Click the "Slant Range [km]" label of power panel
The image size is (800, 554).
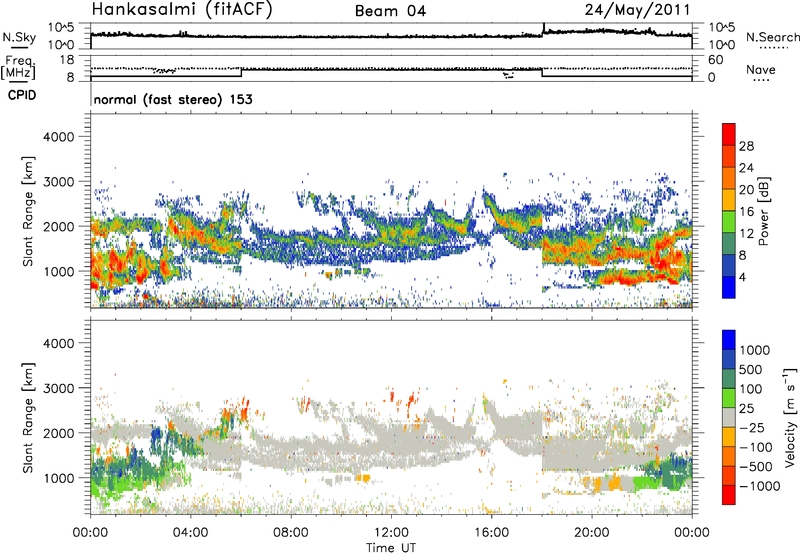pyautogui.click(x=28, y=211)
